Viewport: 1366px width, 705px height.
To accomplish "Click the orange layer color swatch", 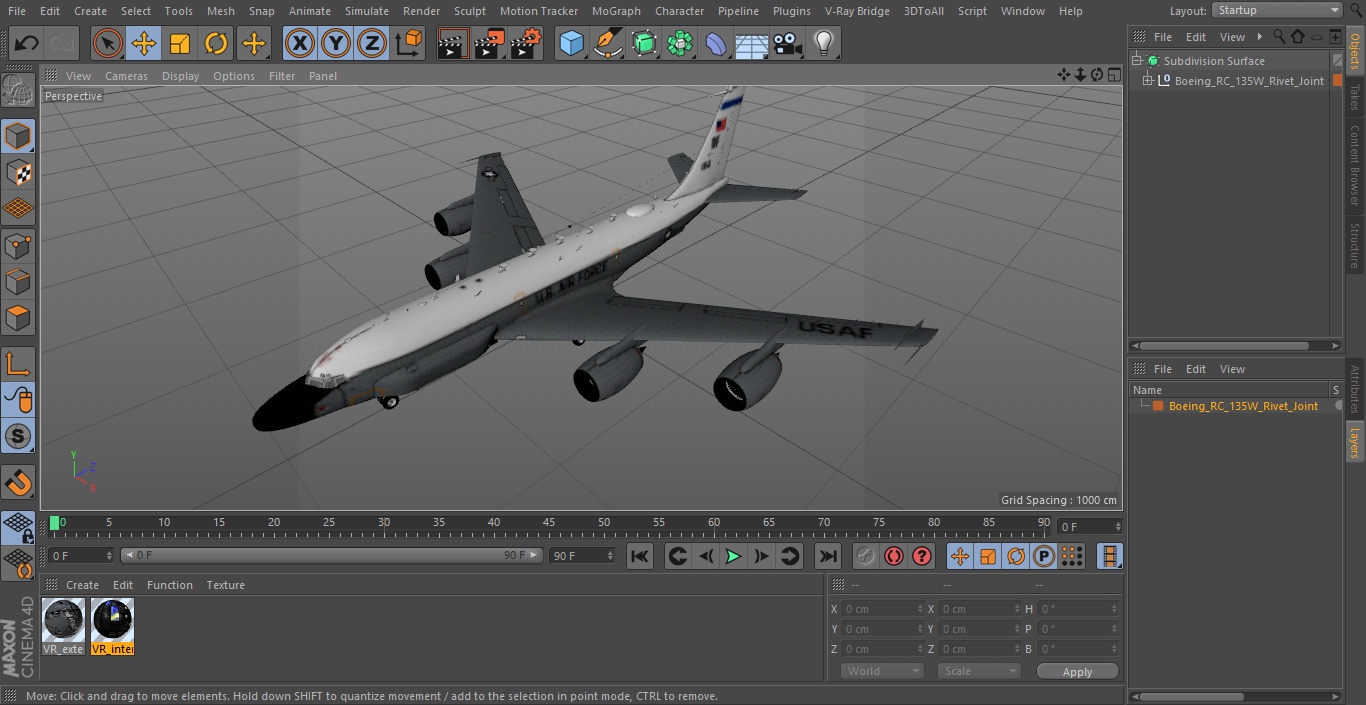I will pos(1158,406).
